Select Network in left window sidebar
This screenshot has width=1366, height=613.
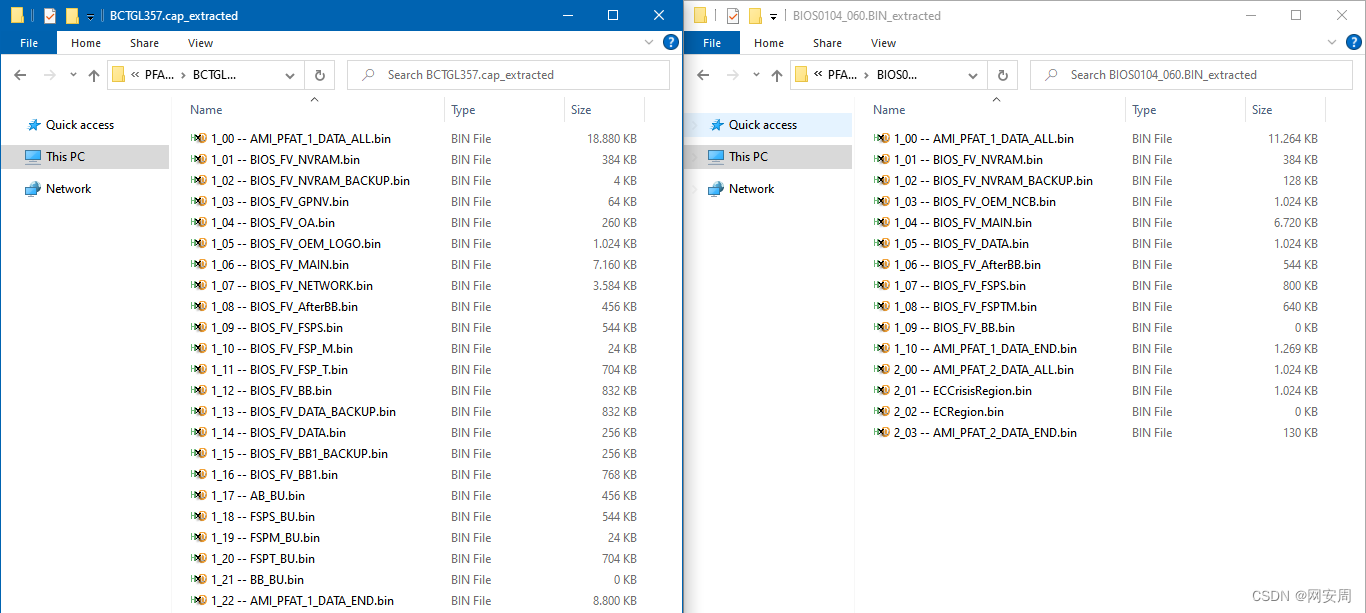[68, 189]
